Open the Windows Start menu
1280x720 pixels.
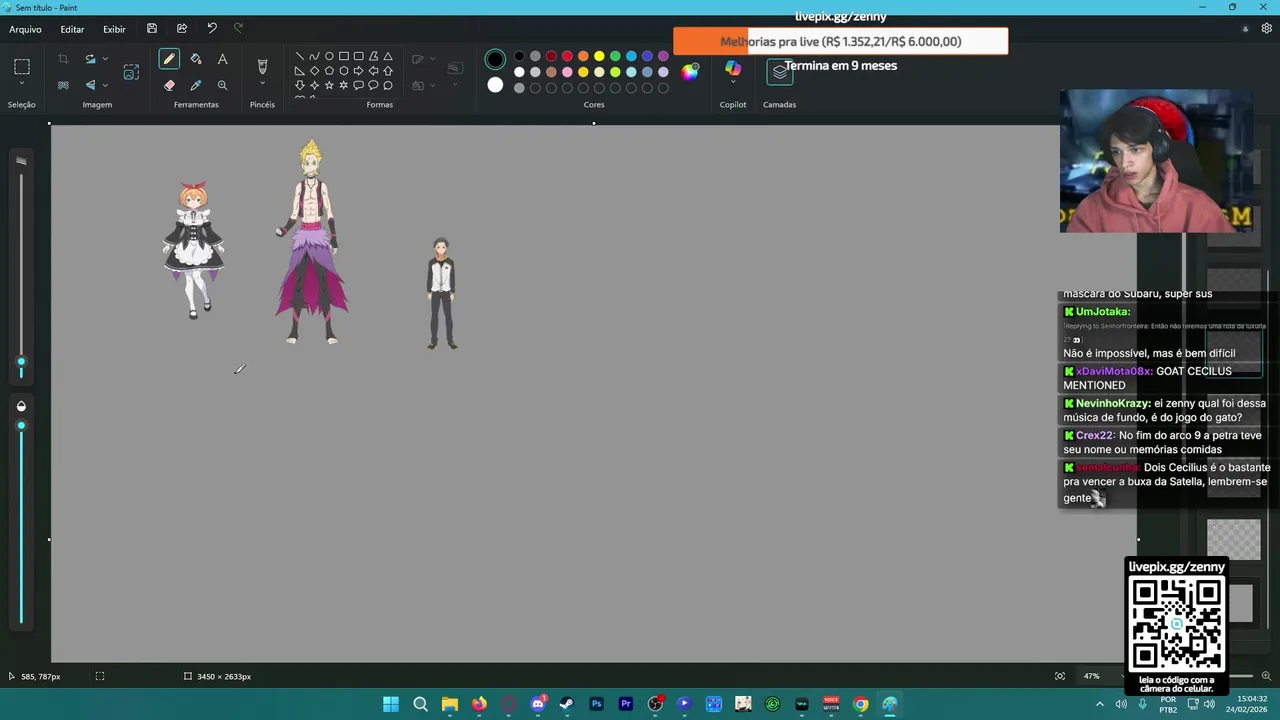tap(391, 704)
